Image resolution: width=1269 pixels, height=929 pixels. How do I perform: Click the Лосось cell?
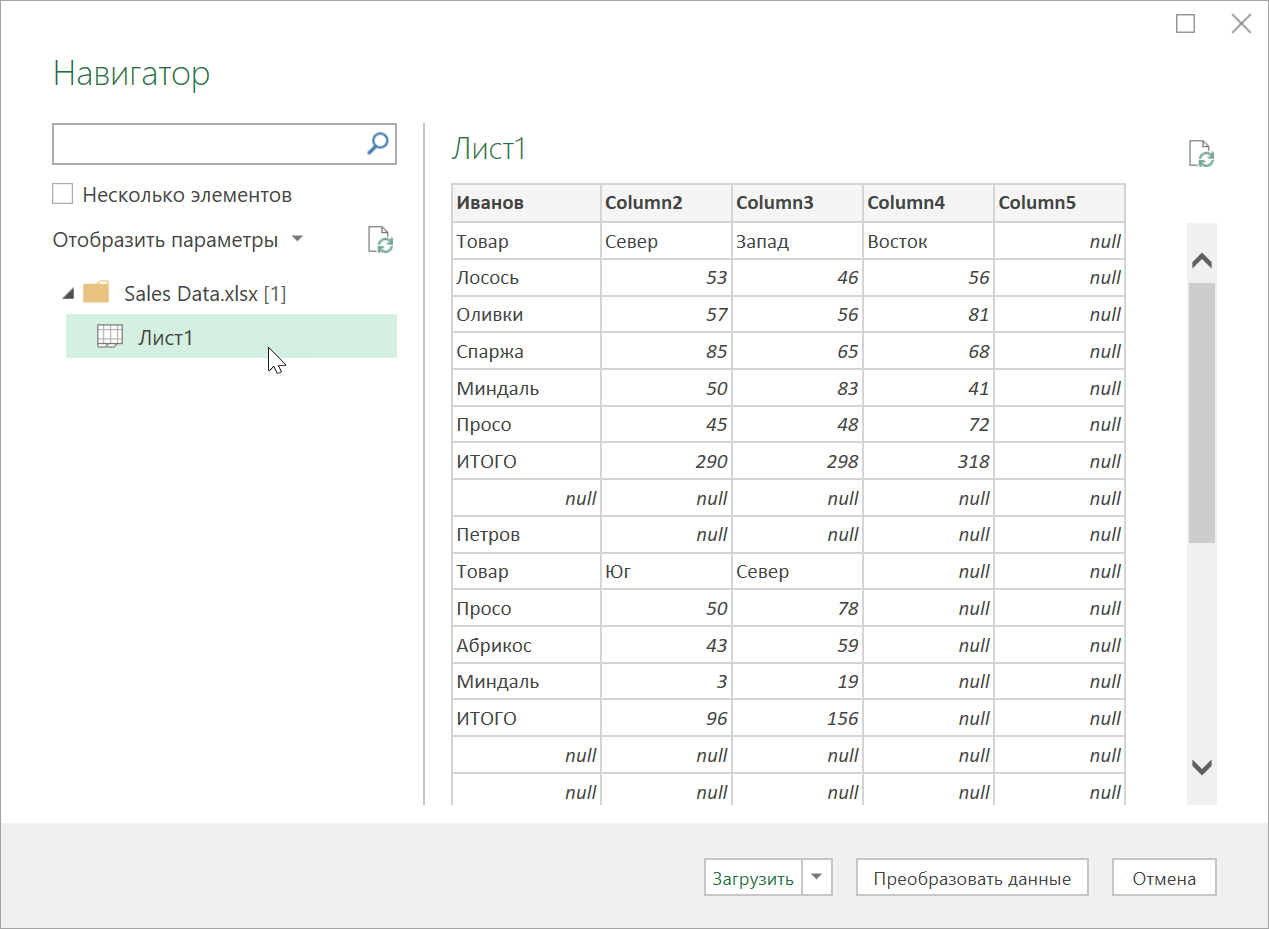click(526, 278)
